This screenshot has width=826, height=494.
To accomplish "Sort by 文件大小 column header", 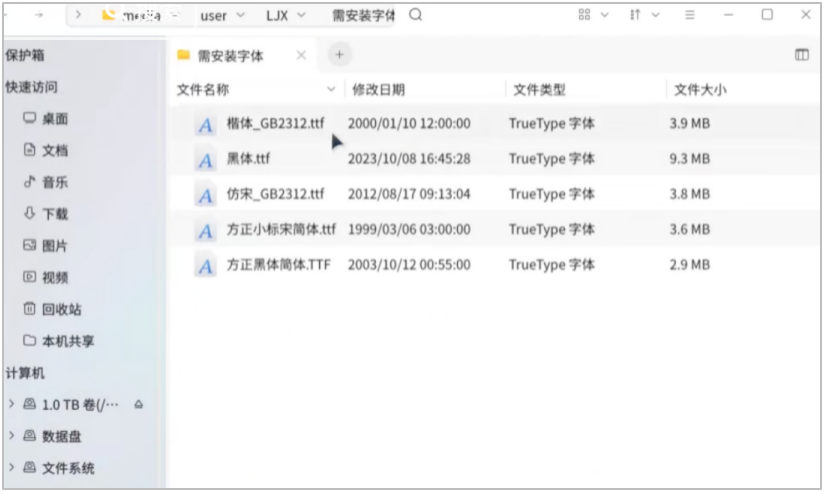I will point(700,90).
